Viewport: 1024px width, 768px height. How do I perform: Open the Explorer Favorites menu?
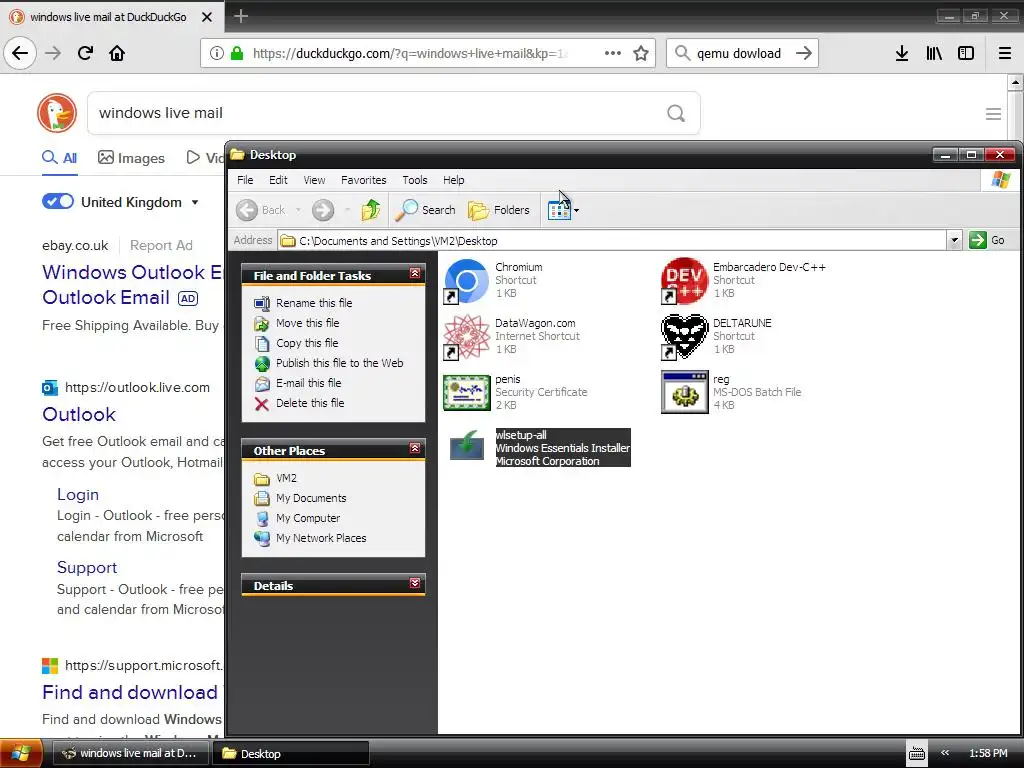(x=364, y=180)
